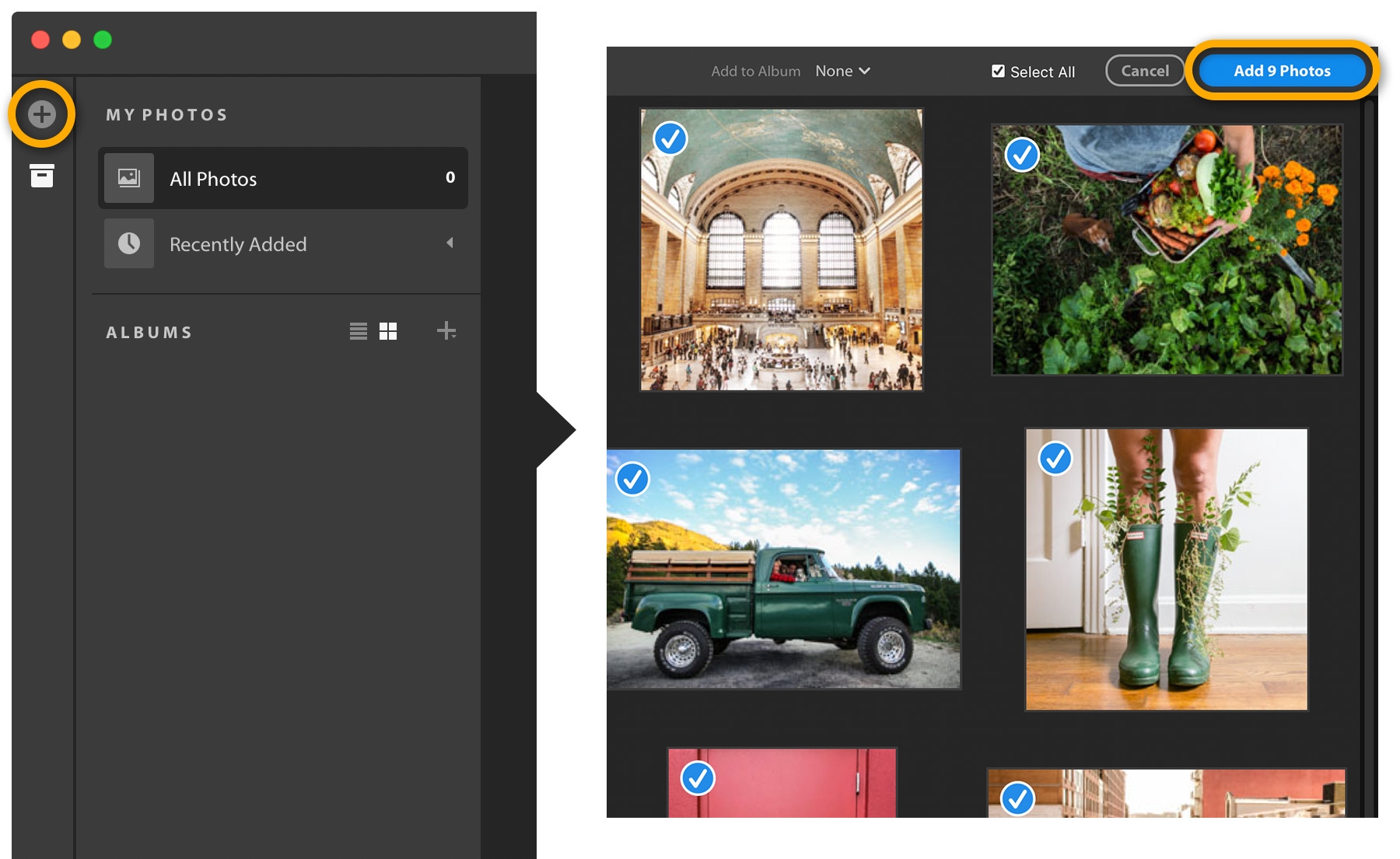Open the None album dropdown
The image size is (1400, 859).
[x=842, y=70]
